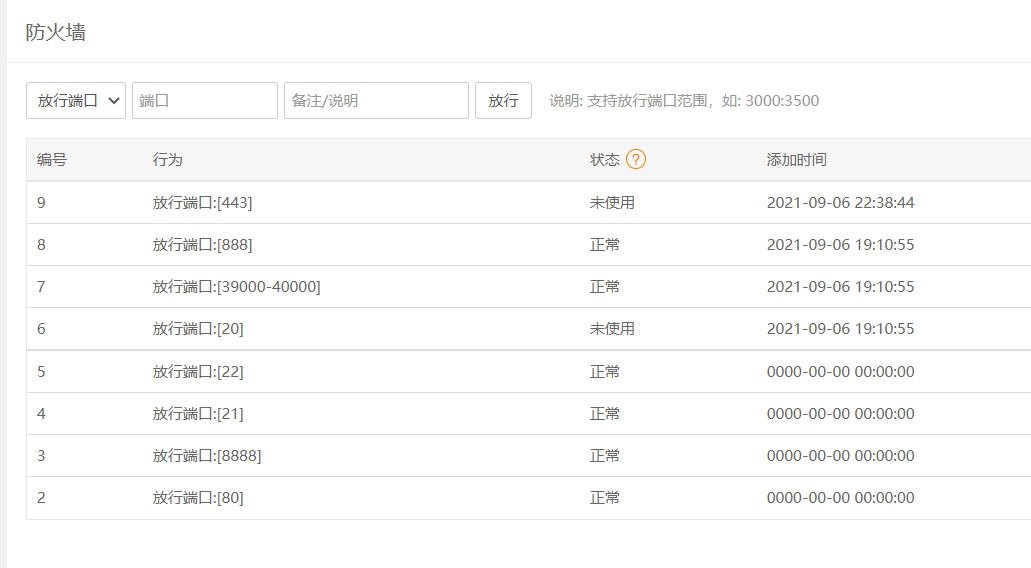Select the rule for port 80
This screenshot has width=1031, height=568.
(198, 498)
